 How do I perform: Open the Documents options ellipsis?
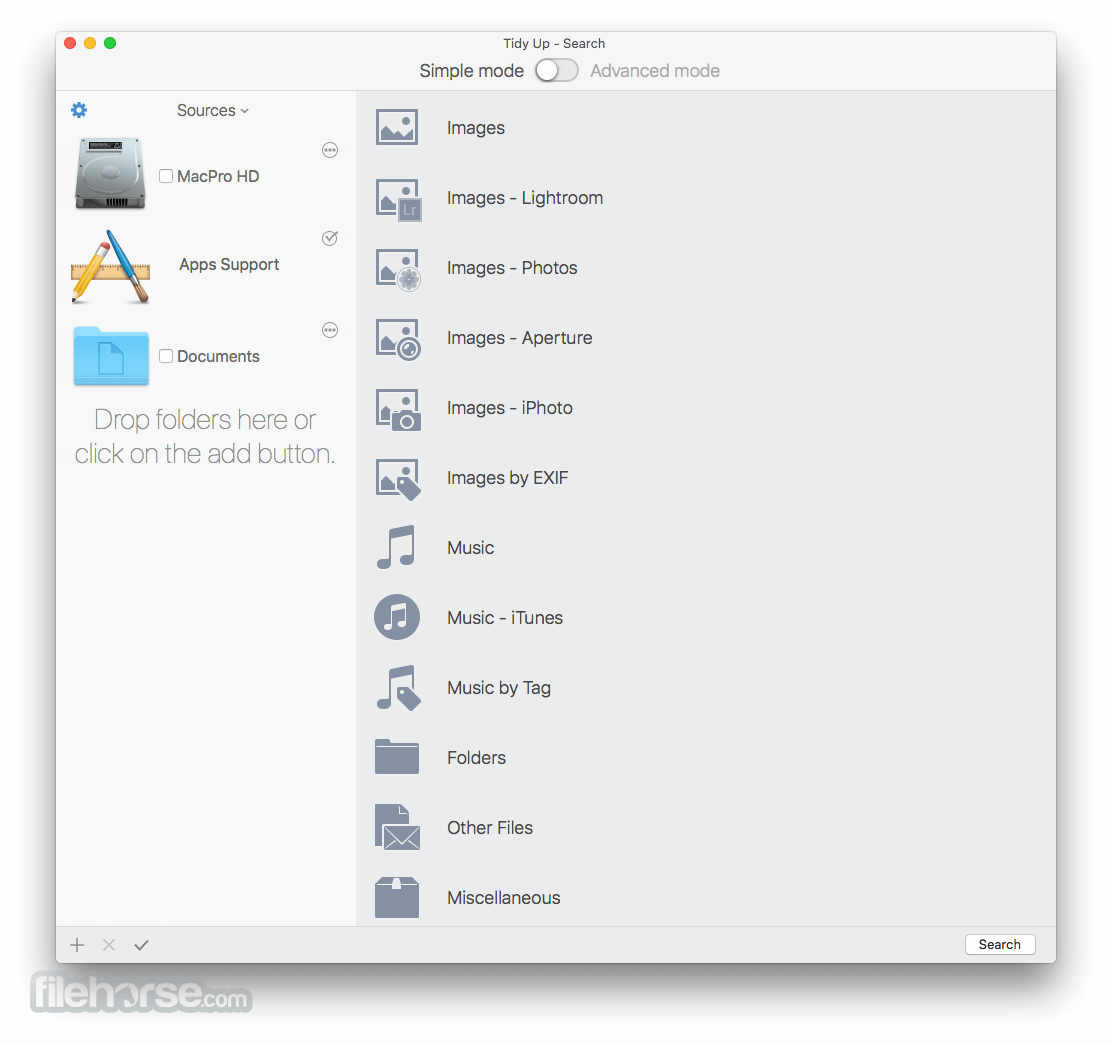[330, 330]
